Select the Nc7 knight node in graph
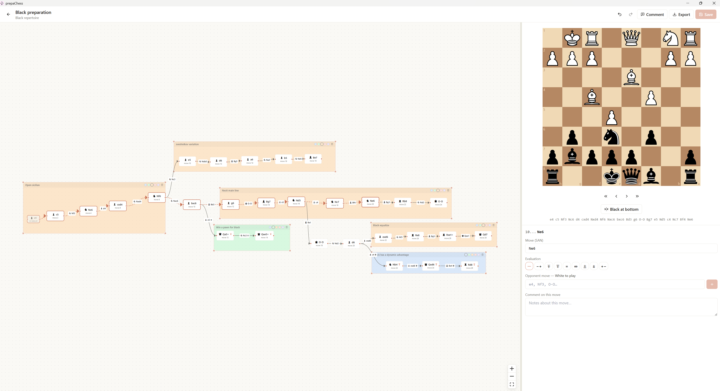Screen dimensions: 720x391 (335, 203)
